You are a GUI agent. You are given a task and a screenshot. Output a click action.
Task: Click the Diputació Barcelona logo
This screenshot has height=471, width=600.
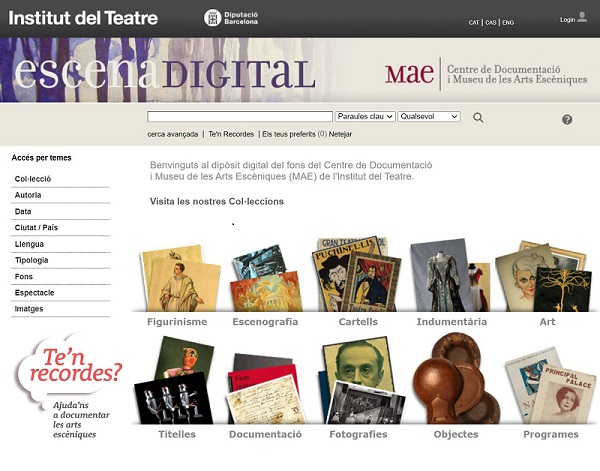point(231,18)
